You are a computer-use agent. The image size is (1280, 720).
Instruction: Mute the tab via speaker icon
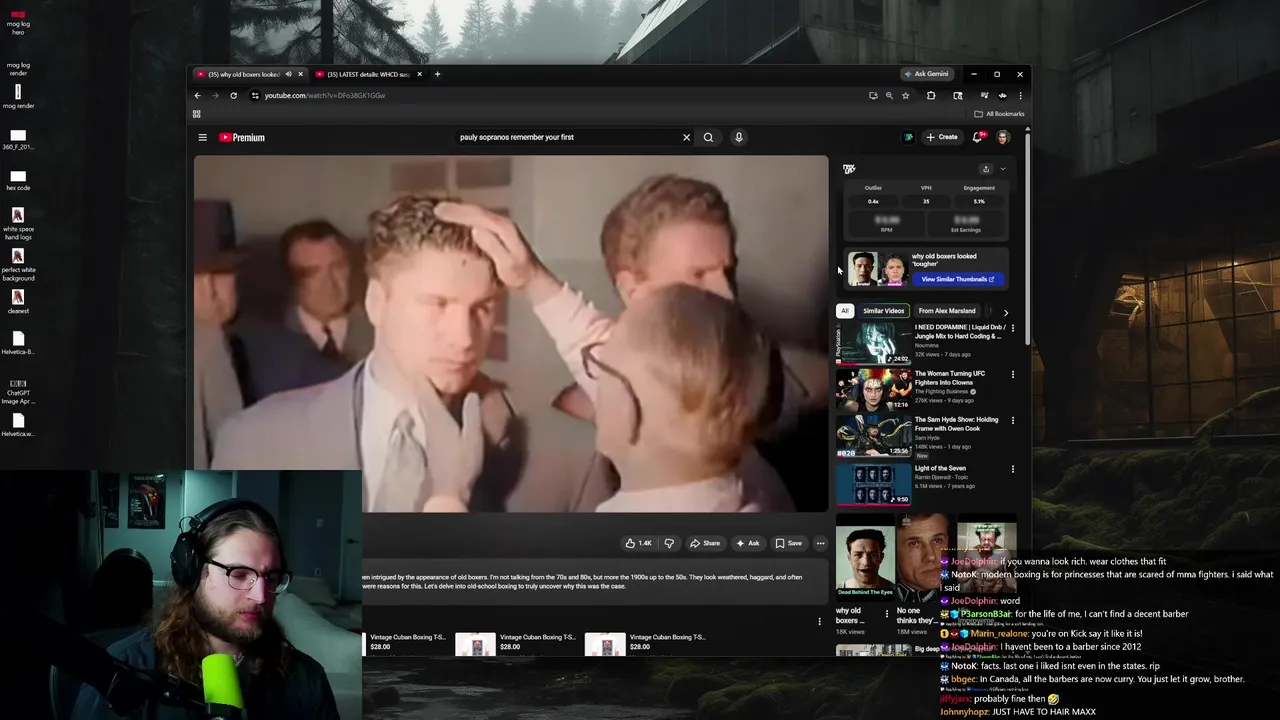288,74
